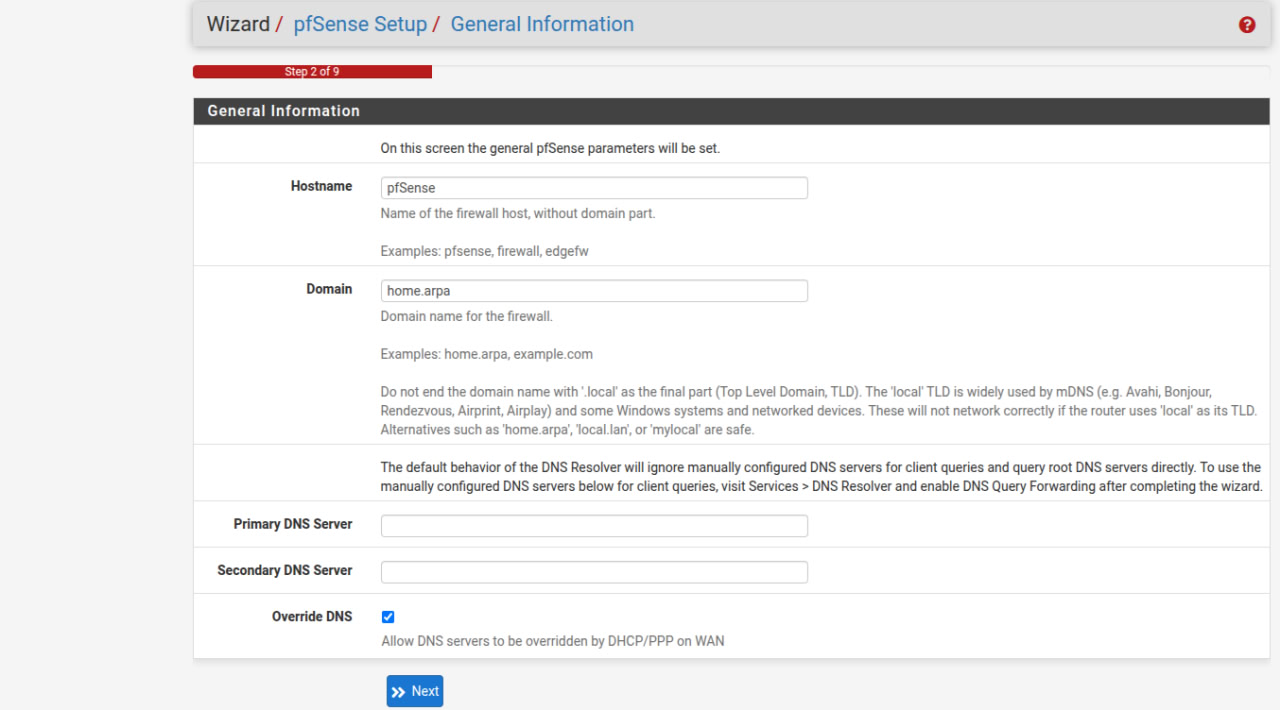Click the red help icon
The width and height of the screenshot is (1280, 710).
pos(1246,24)
